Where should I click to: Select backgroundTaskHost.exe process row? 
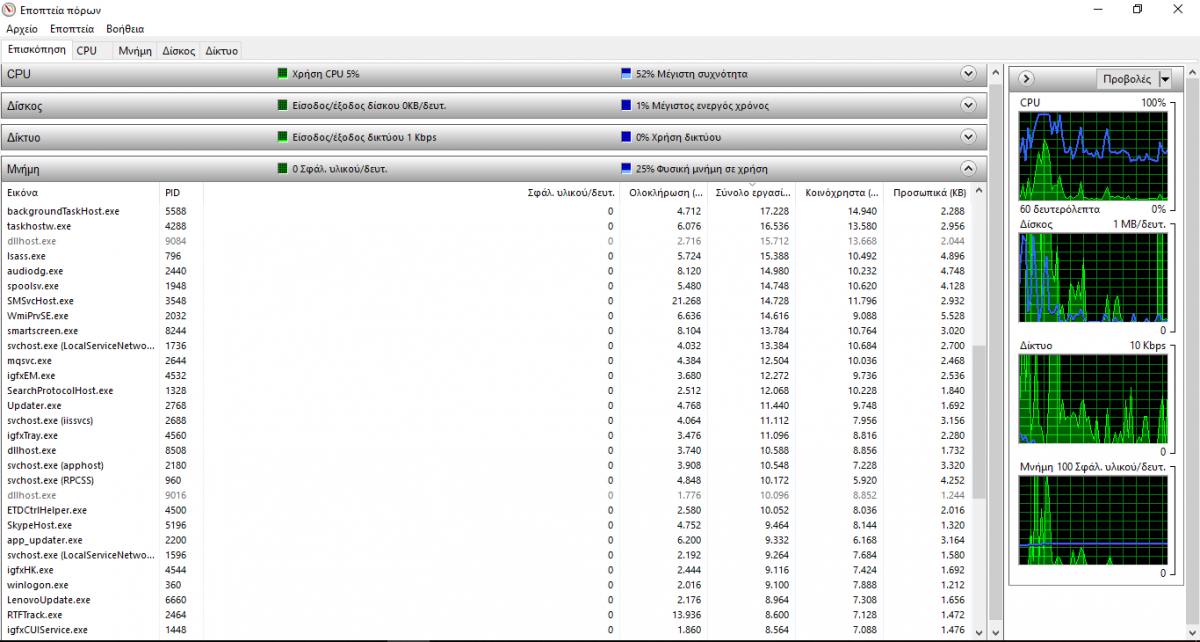coord(486,211)
